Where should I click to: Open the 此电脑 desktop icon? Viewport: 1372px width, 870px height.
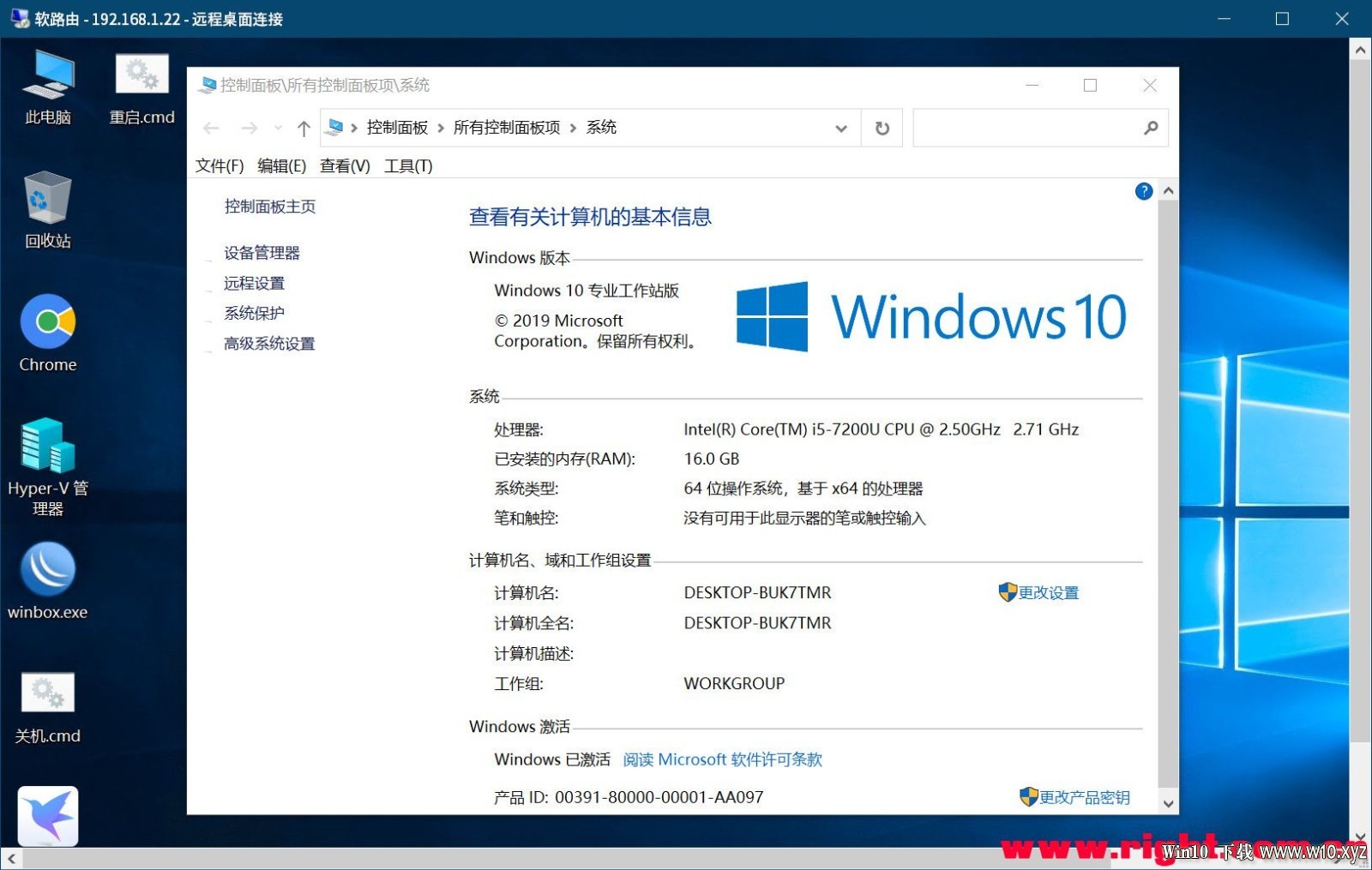pos(48,87)
